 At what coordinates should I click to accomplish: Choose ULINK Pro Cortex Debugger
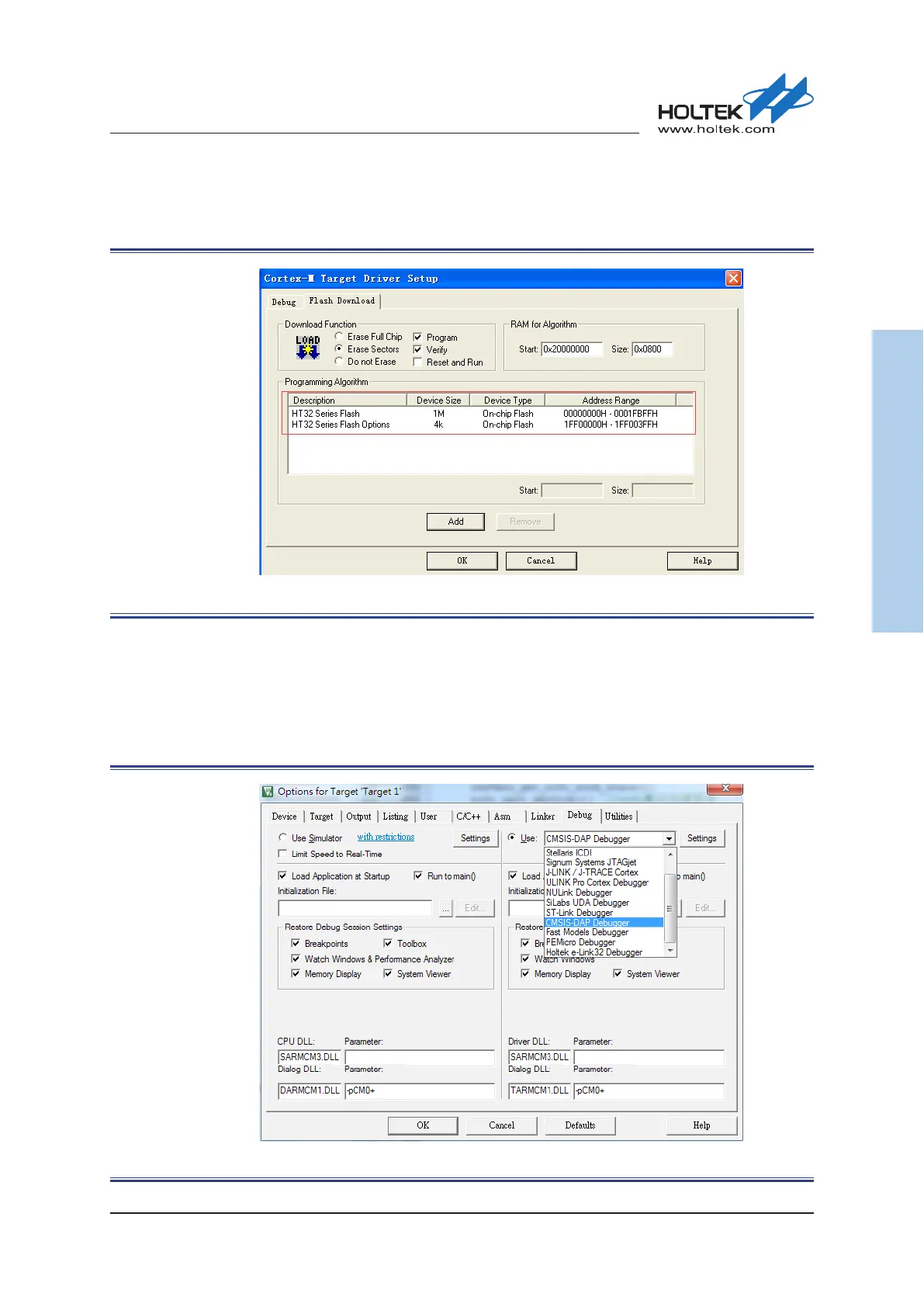click(604, 882)
